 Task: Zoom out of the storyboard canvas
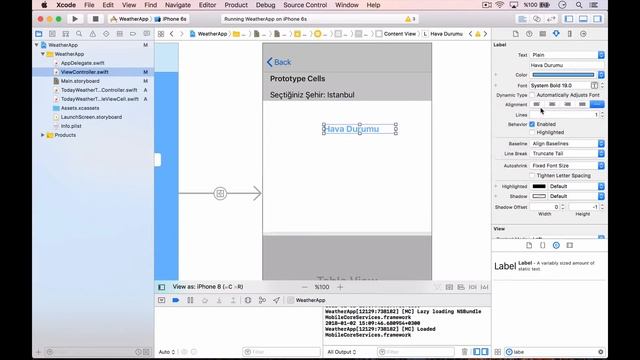pyautogui.click(x=304, y=287)
